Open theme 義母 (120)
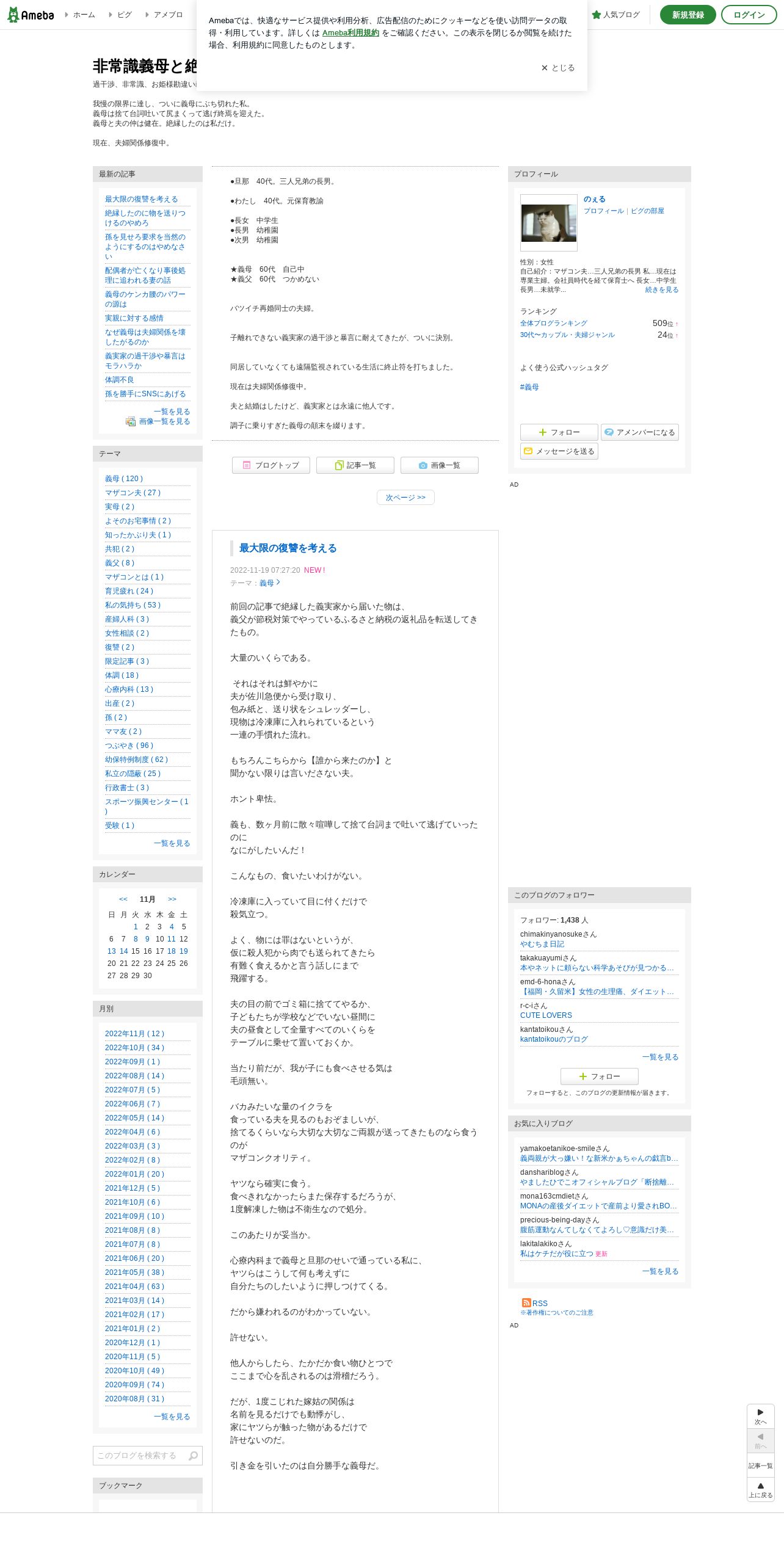 click(x=124, y=479)
